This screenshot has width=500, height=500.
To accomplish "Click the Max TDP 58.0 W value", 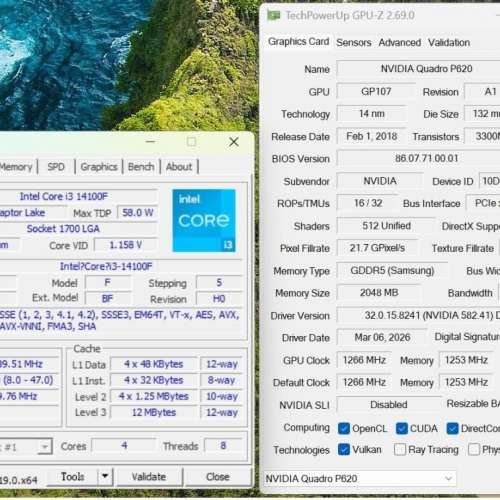I will point(137,213).
